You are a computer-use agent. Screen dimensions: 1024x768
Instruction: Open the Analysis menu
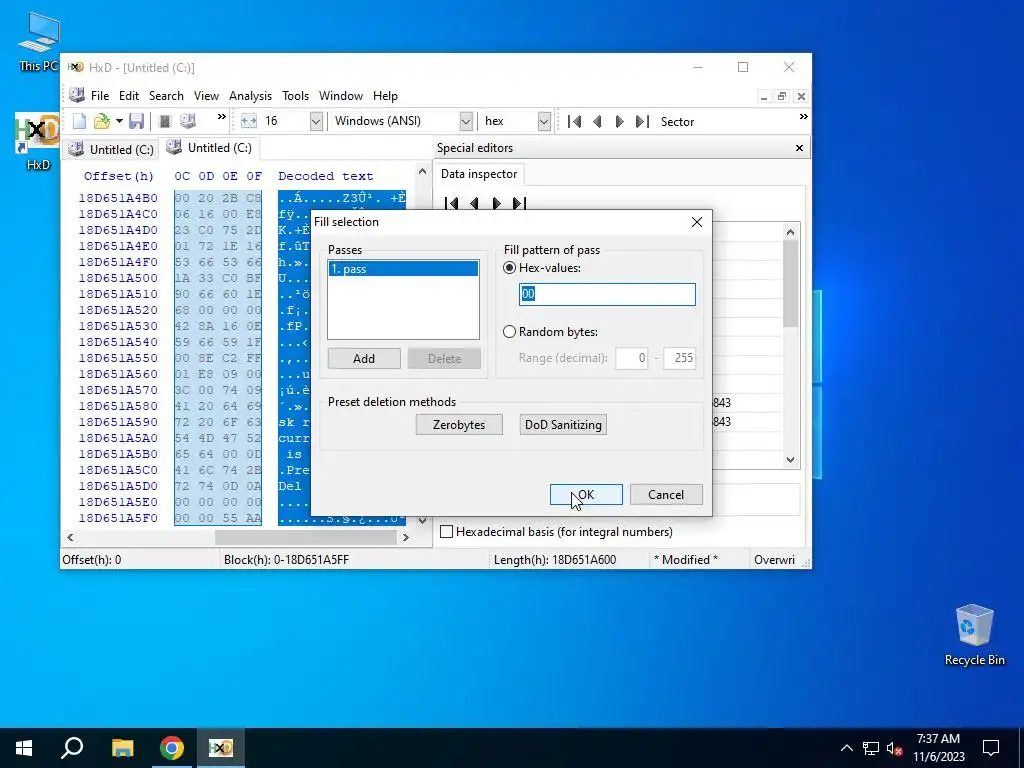click(x=250, y=96)
